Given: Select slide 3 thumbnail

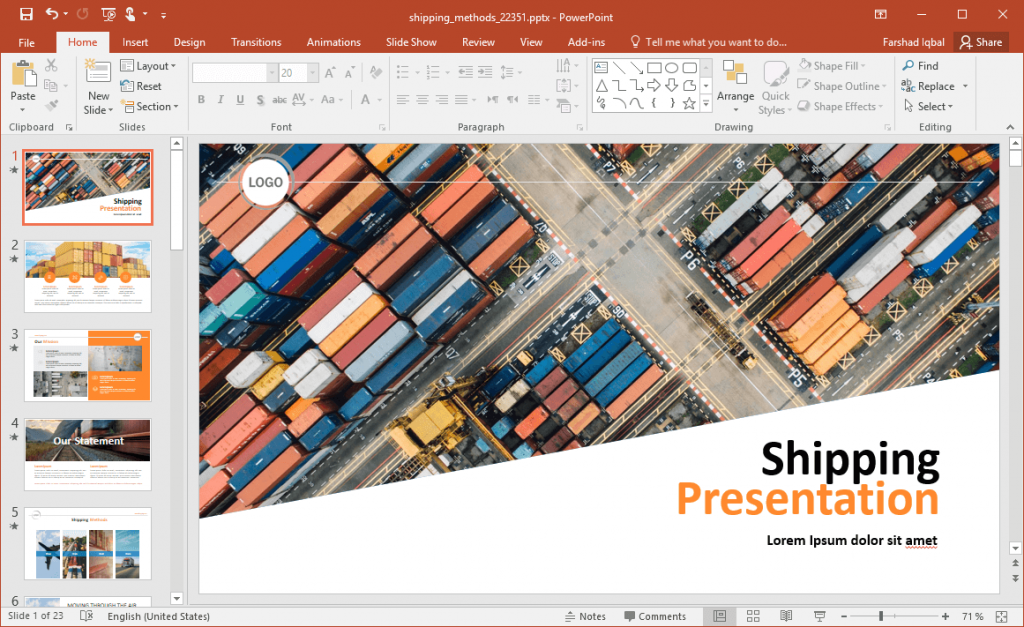Looking at the screenshot, I should pyautogui.click(x=88, y=365).
